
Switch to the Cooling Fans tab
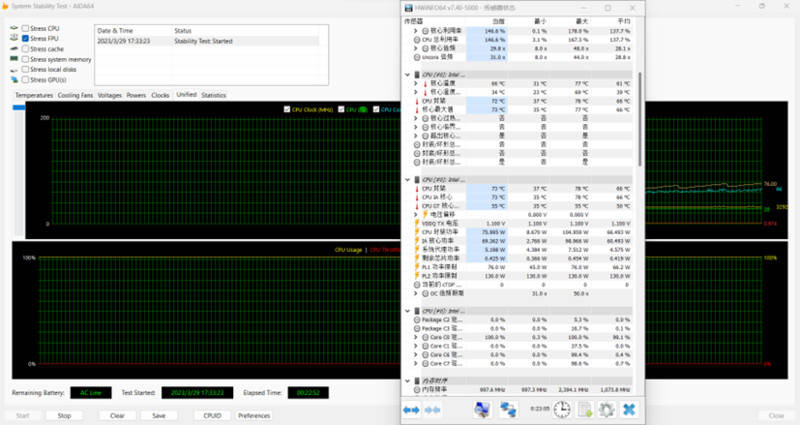[76, 95]
